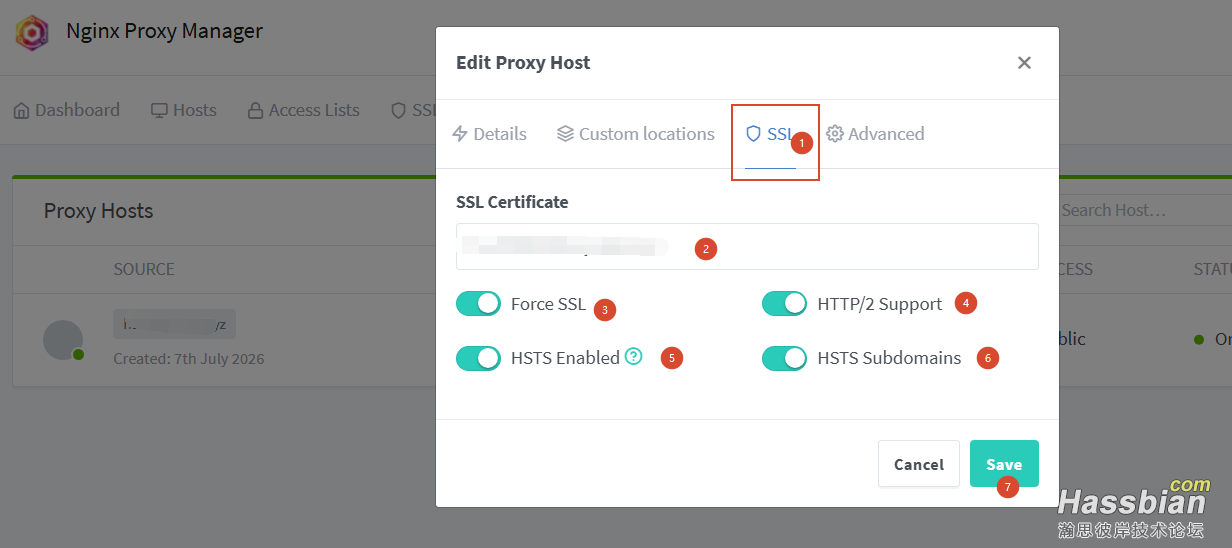Click the gear icon beside Advanced
The height and width of the screenshot is (548, 1232).
tap(835, 134)
